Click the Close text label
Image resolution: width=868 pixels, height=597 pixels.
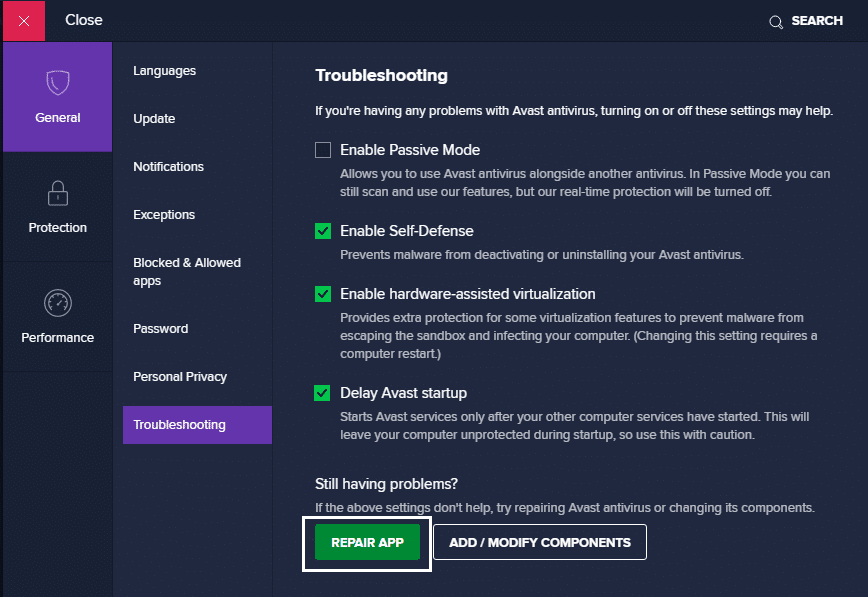tap(84, 20)
